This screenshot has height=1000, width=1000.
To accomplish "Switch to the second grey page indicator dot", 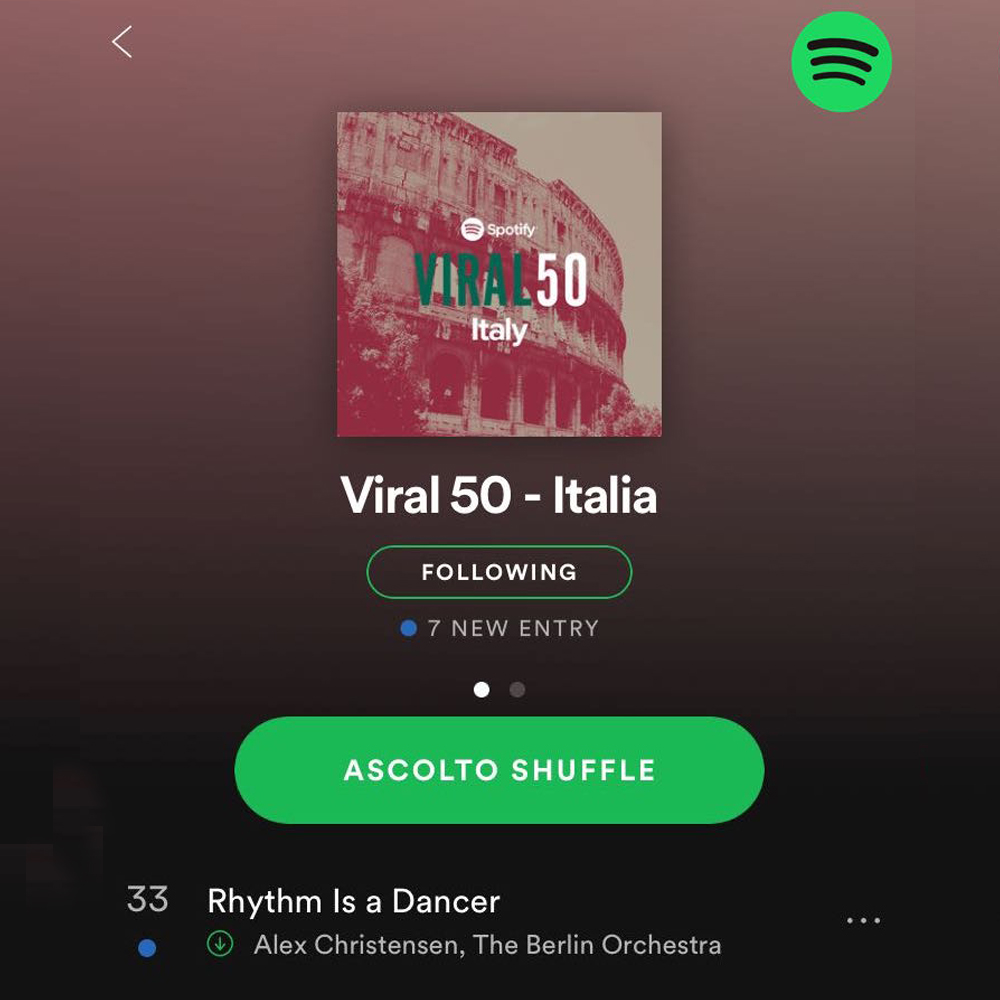I will pos(517,689).
